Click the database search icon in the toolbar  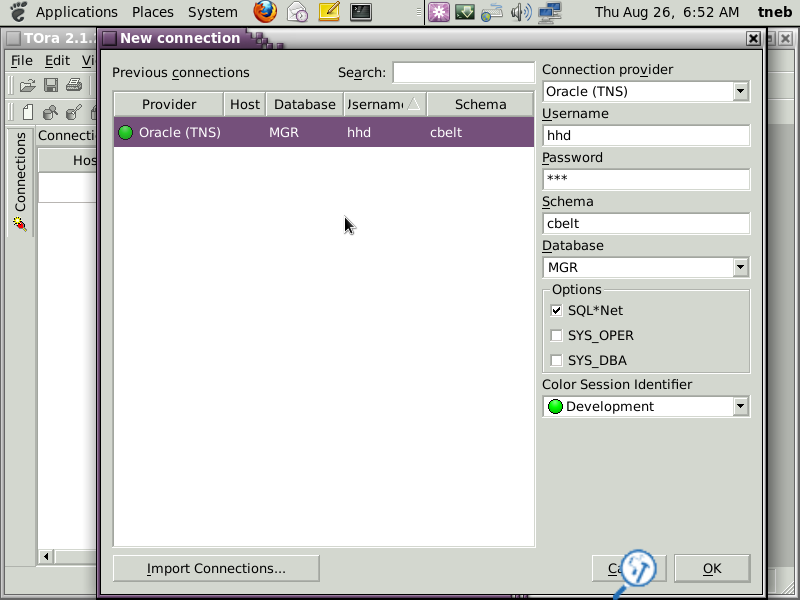point(48,112)
